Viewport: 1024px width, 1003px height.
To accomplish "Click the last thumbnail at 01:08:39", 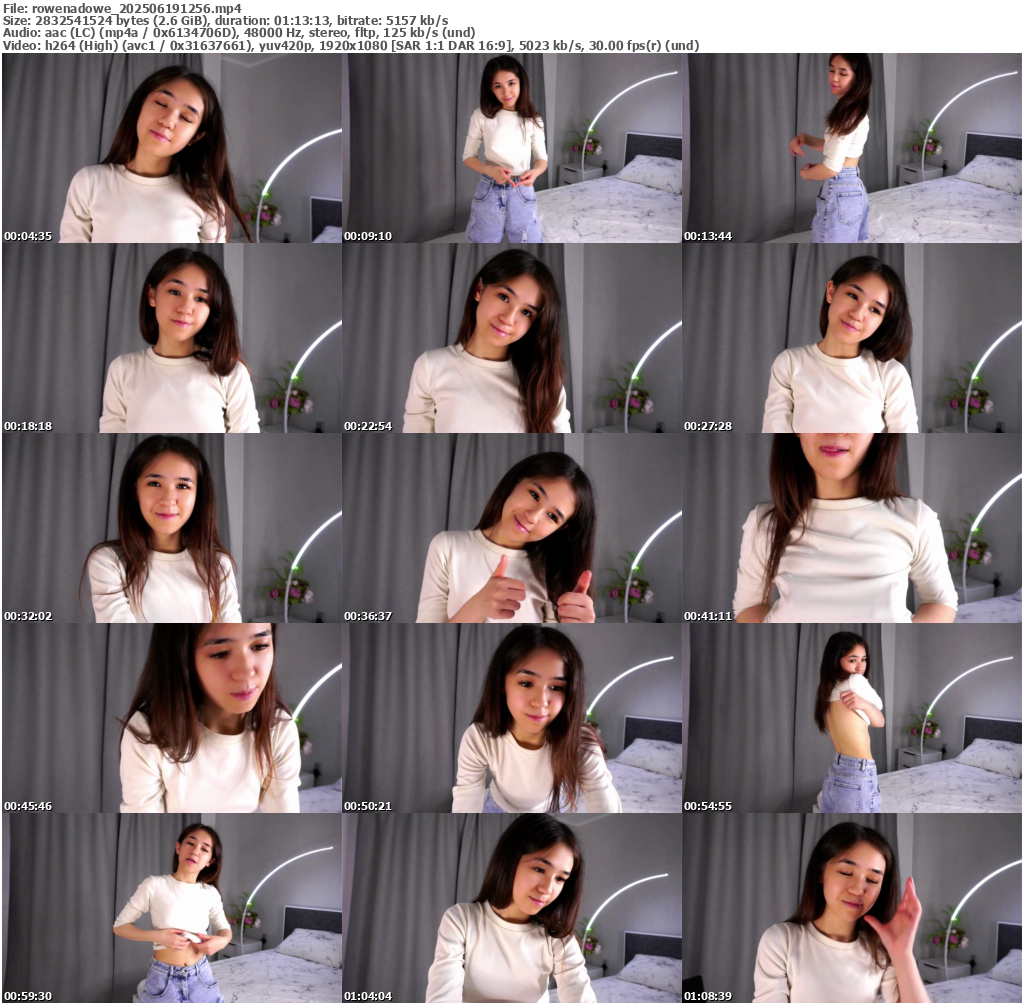I will [852, 908].
